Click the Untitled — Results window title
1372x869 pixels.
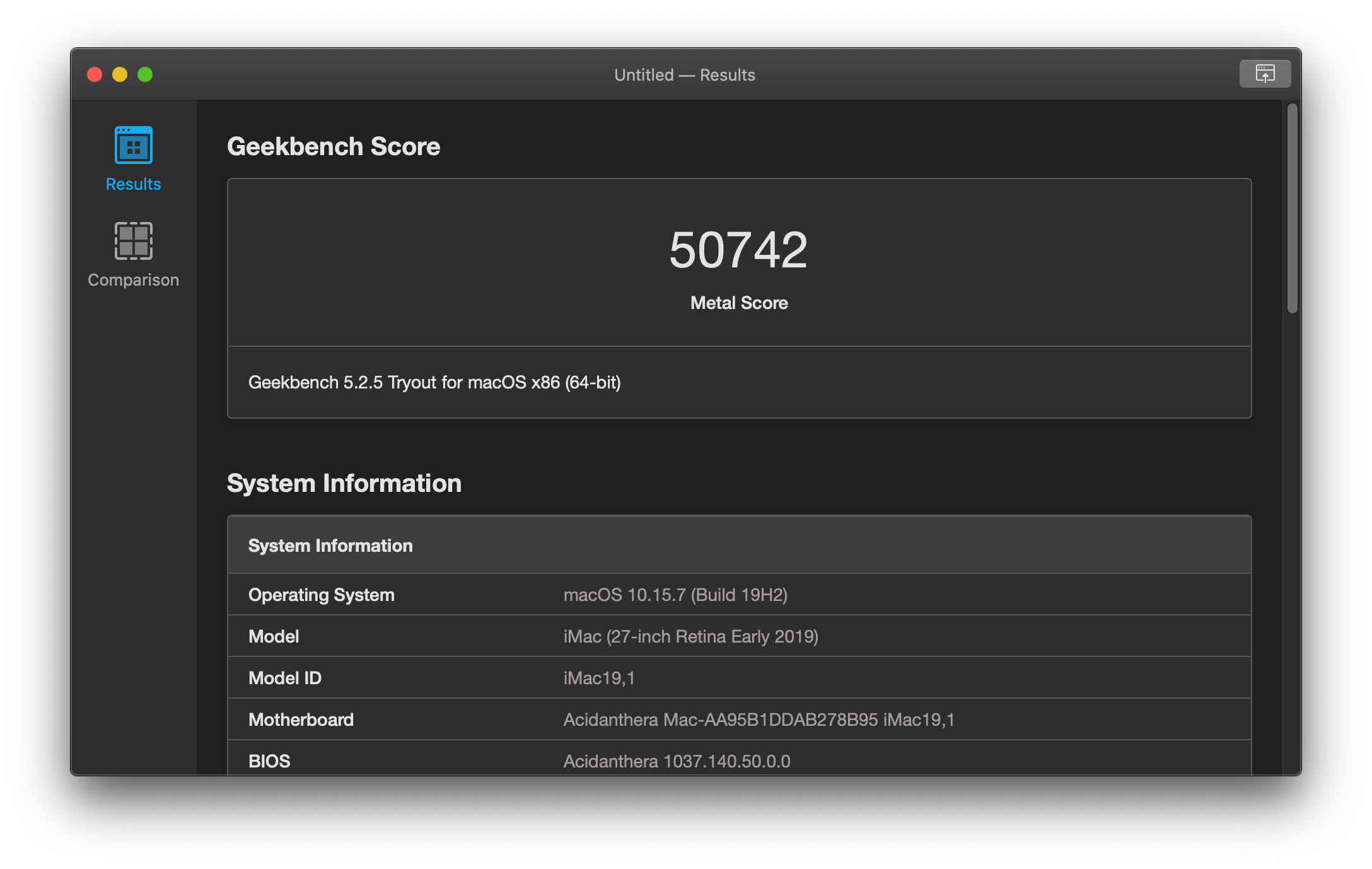tap(685, 74)
